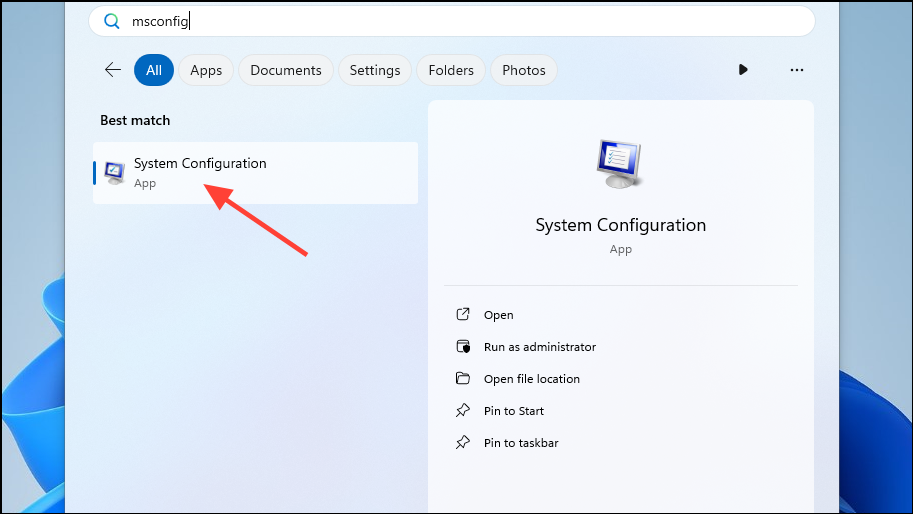Show more filters with the play arrow

[x=742, y=70]
